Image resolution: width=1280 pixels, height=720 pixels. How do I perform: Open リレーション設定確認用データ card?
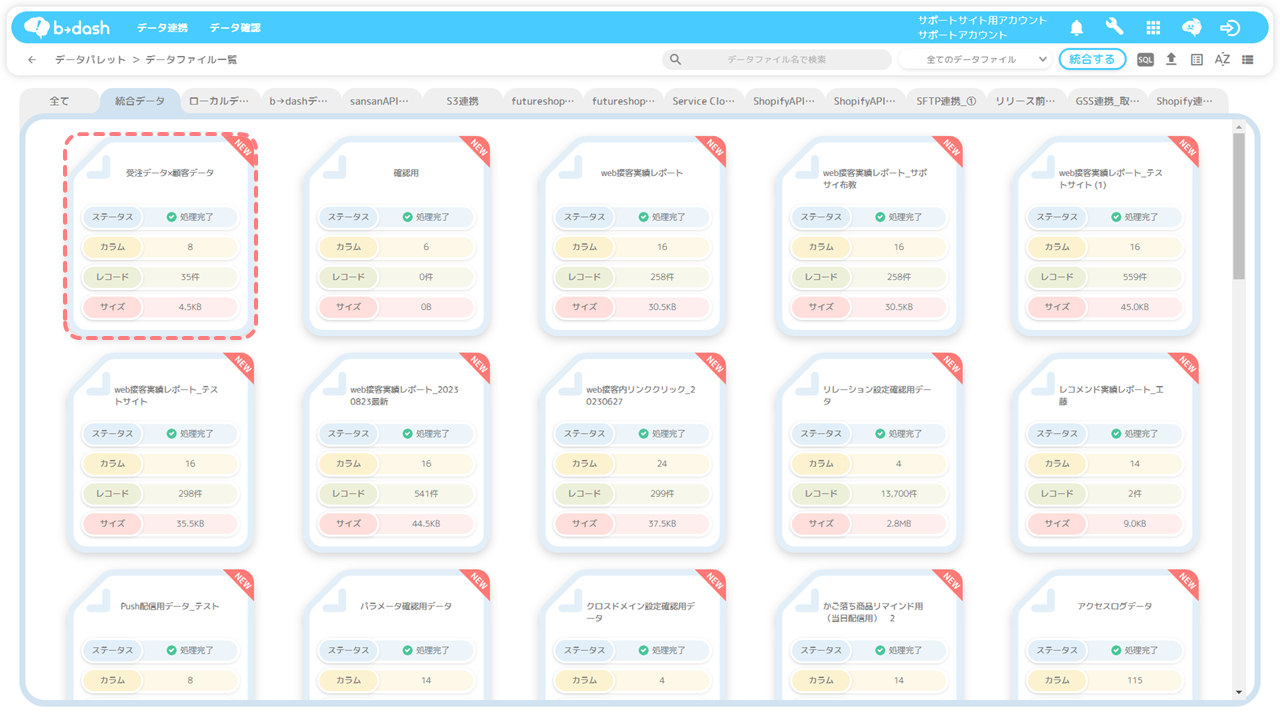coord(869,452)
